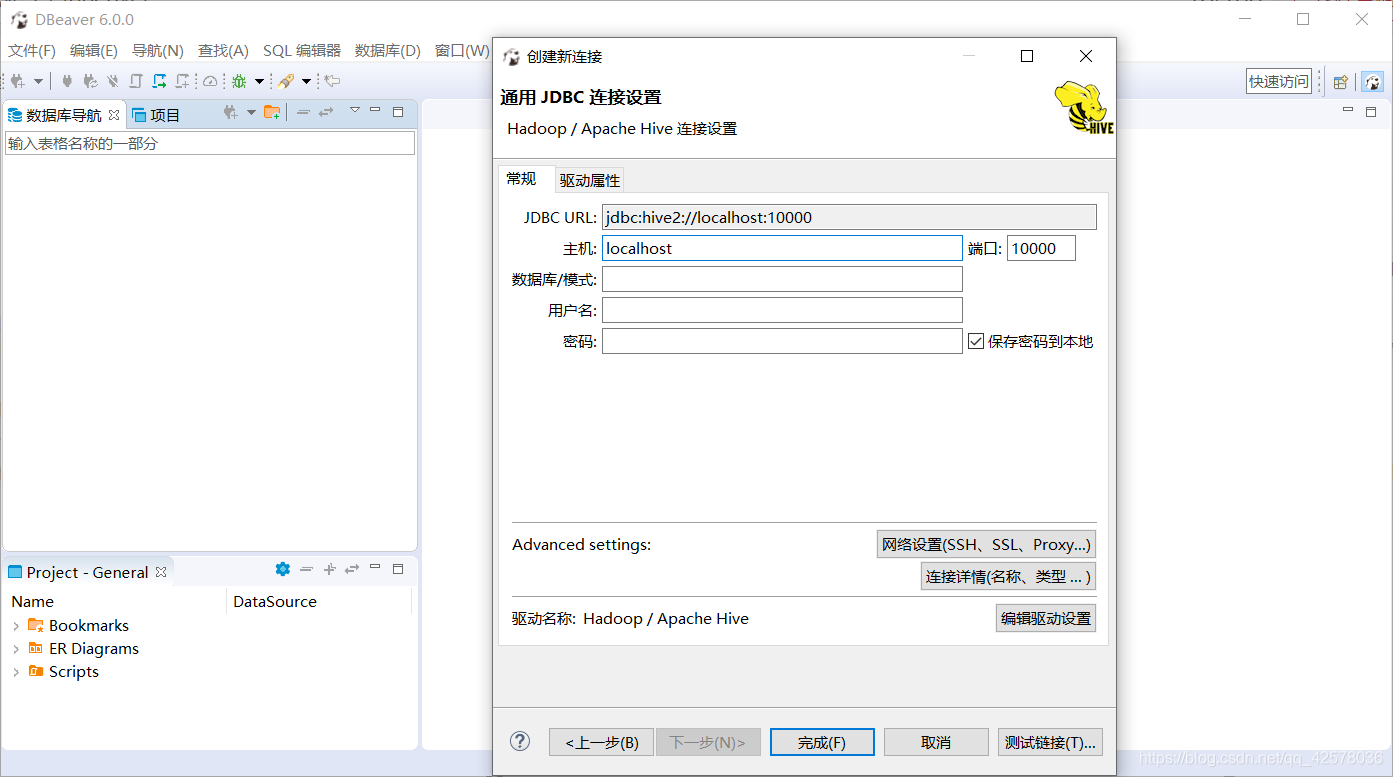Toggle link arrows icon in Project - General panel

(x=352, y=569)
